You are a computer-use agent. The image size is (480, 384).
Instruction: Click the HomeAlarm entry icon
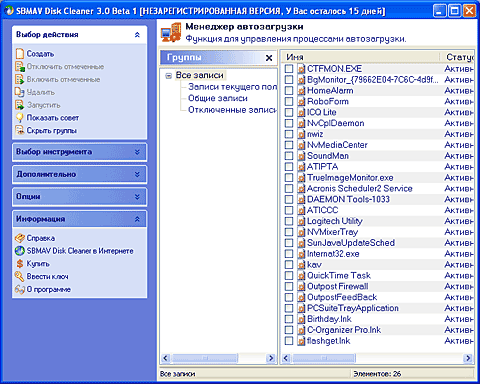point(301,91)
